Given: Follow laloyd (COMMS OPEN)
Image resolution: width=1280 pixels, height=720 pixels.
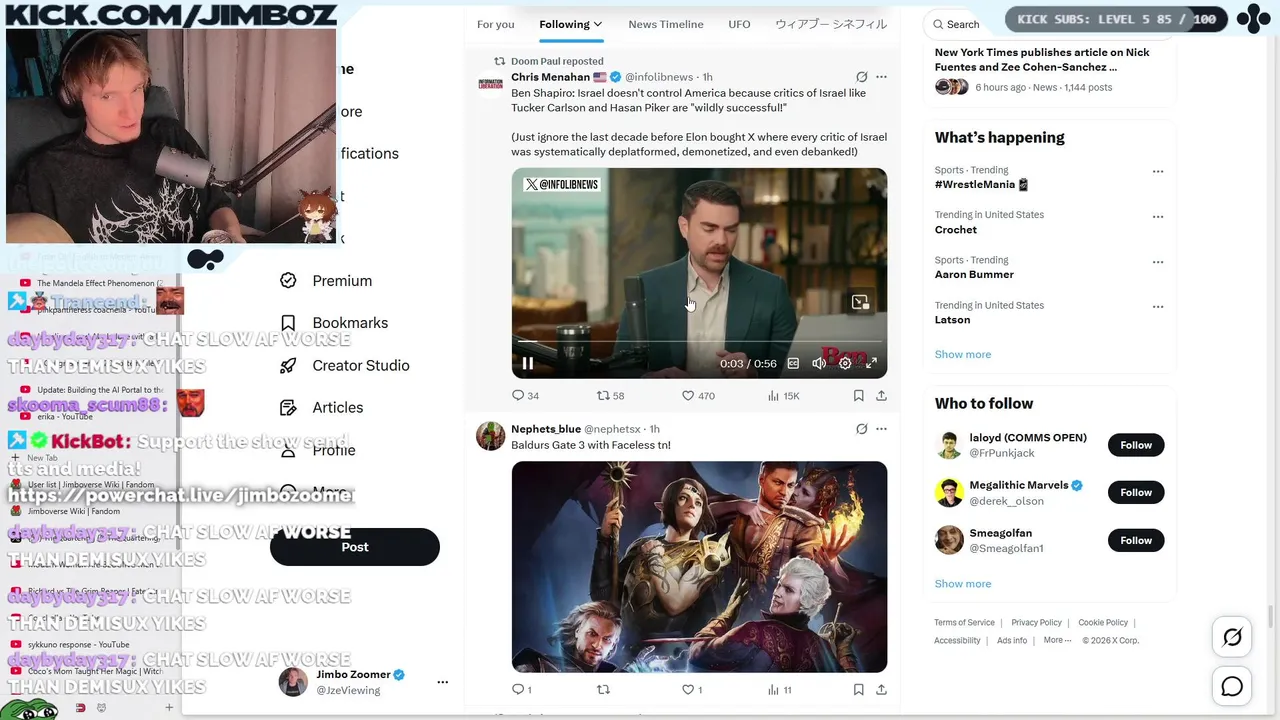Looking at the screenshot, I should click(x=1136, y=445).
